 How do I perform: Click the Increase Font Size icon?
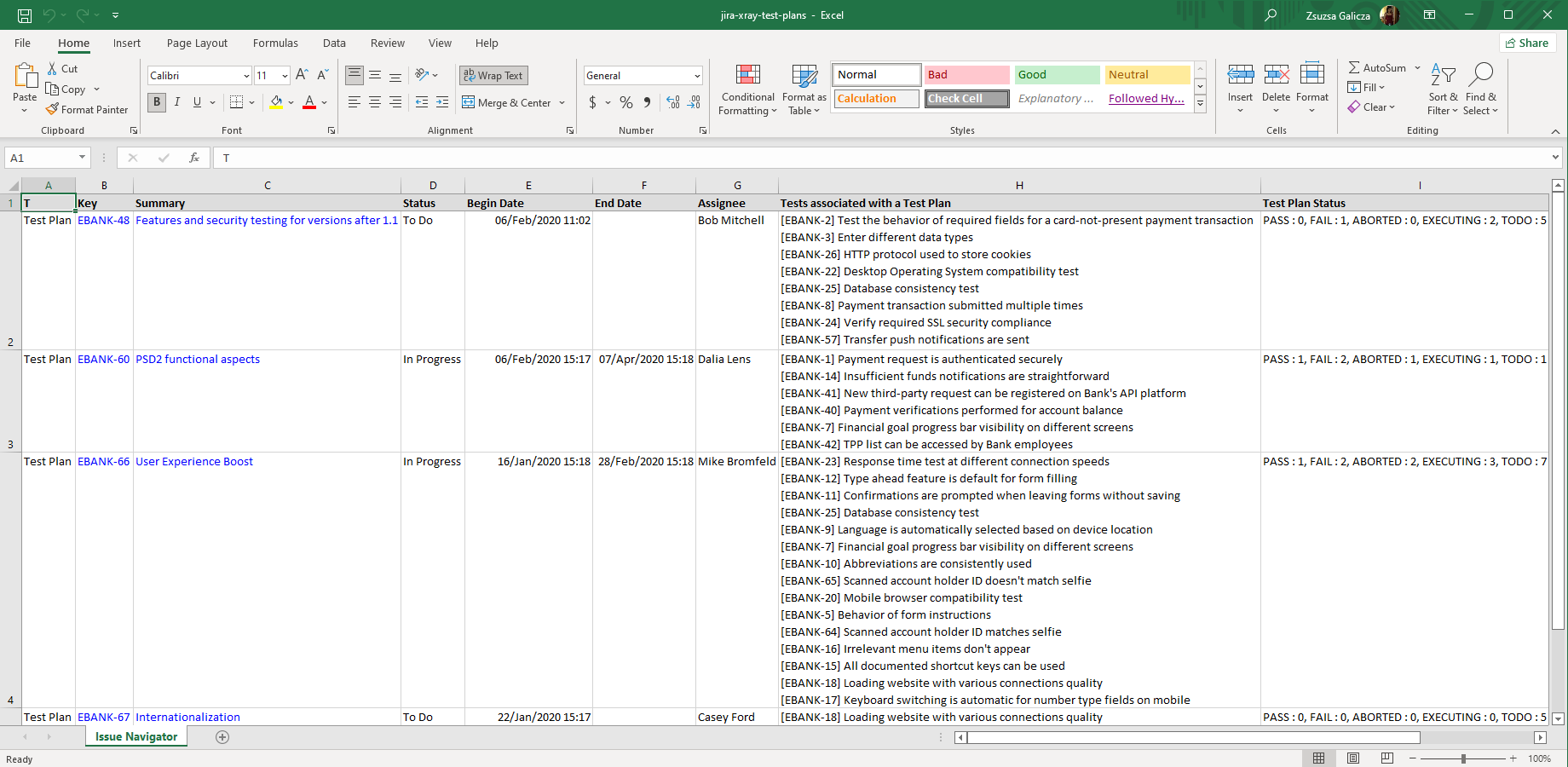302,75
